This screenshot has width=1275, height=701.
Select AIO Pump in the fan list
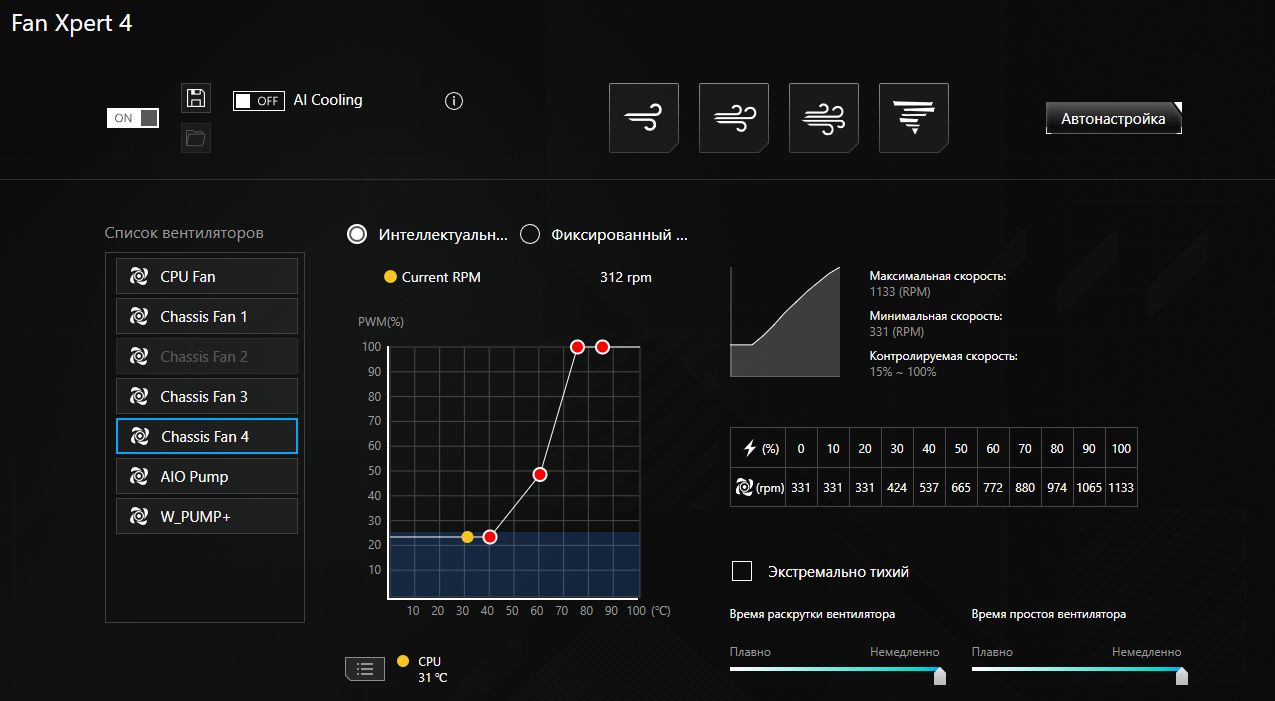tap(207, 476)
